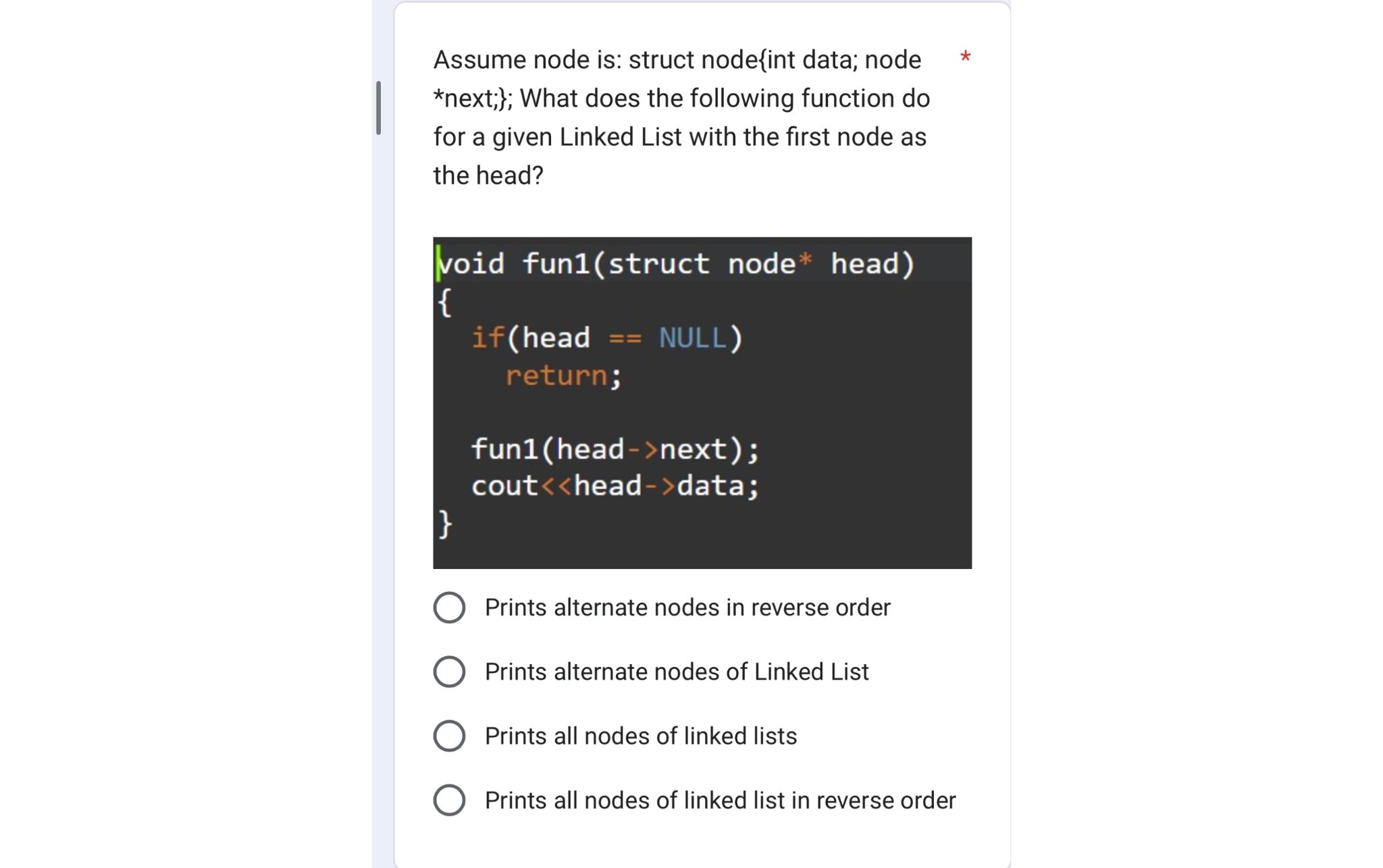
Task: Click the question text starting 'Assume node is'
Action: [682, 117]
